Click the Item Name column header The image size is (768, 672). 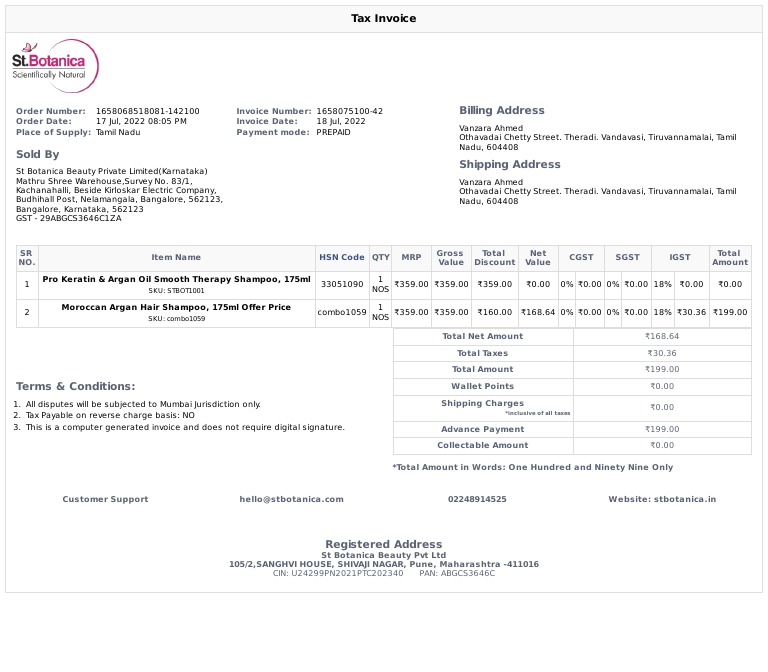[x=176, y=258]
